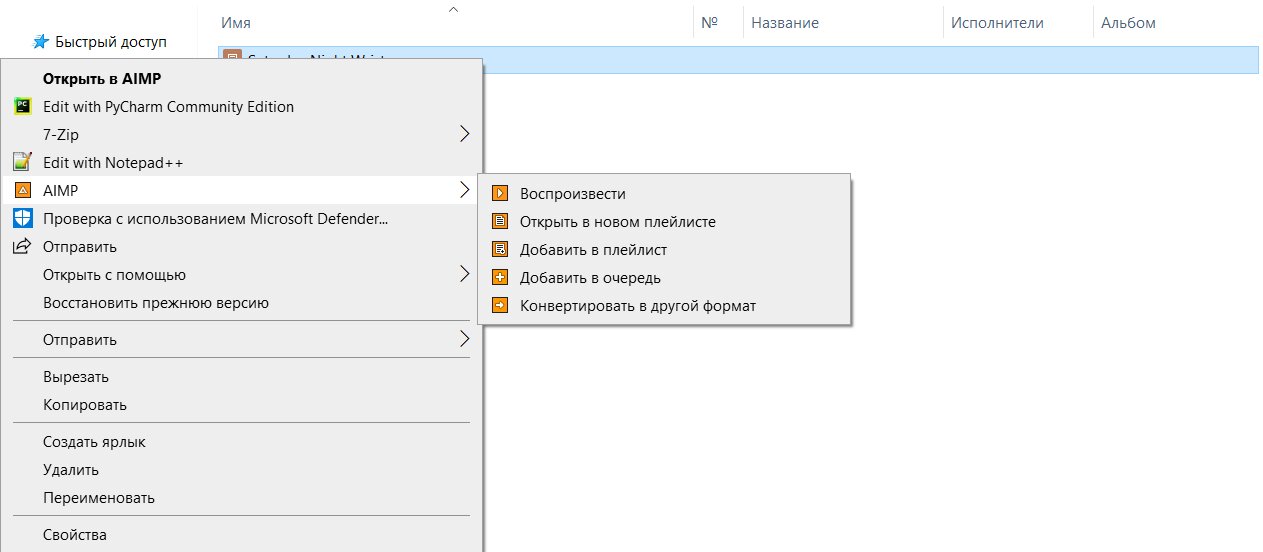This screenshot has height=552, width=1263.
Task: Expand the lower Отправить submenu arrow
Action: (x=464, y=339)
